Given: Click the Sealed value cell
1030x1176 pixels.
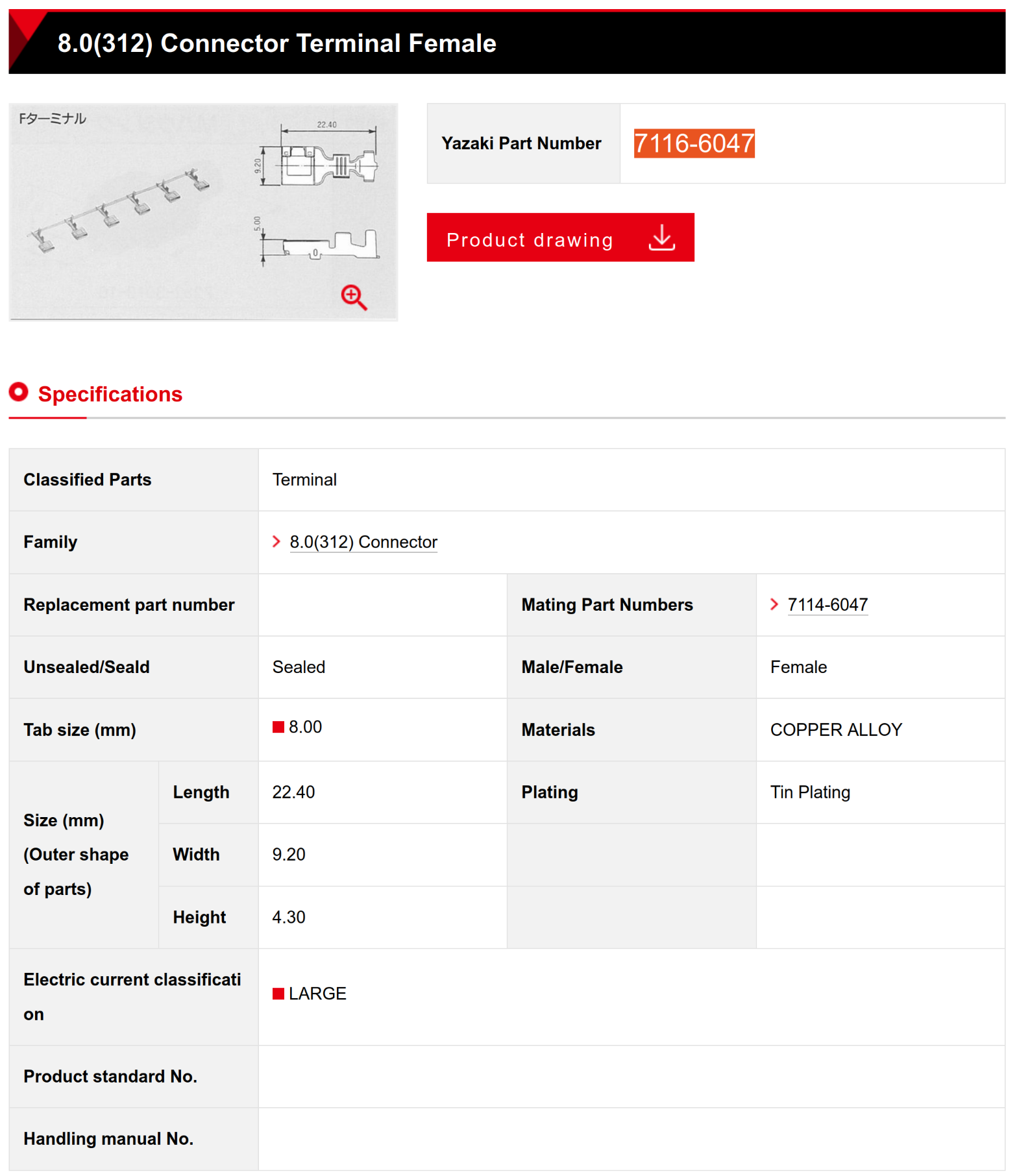Looking at the screenshot, I should (x=299, y=667).
